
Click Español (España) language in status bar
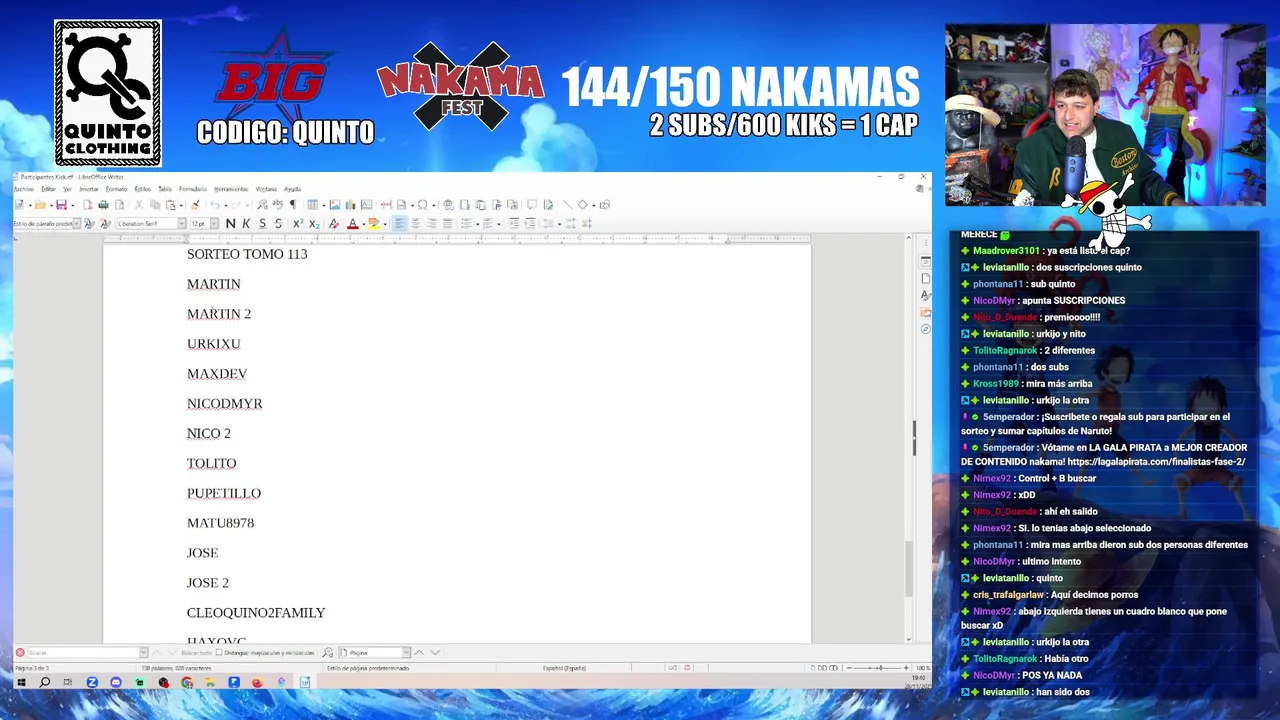(564, 668)
